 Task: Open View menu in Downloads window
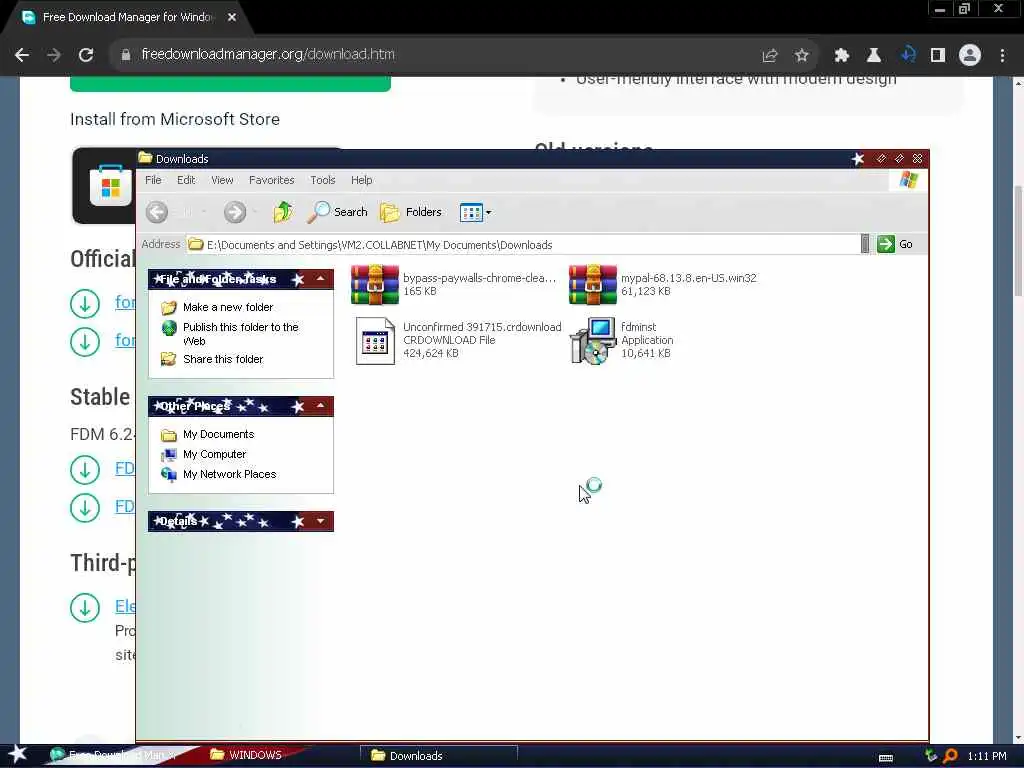click(x=222, y=180)
